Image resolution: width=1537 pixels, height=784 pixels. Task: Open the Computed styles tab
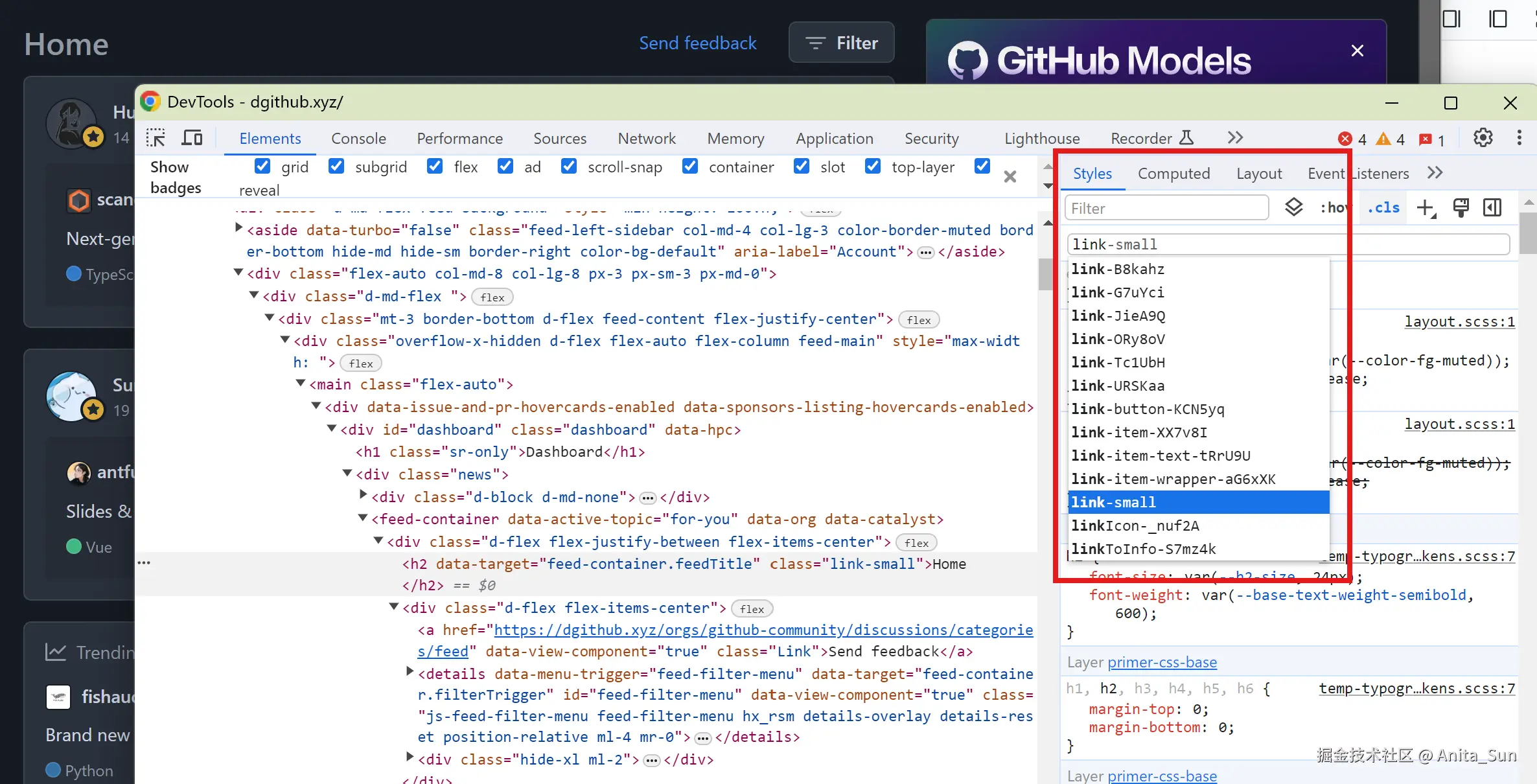pyautogui.click(x=1173, y=174)
